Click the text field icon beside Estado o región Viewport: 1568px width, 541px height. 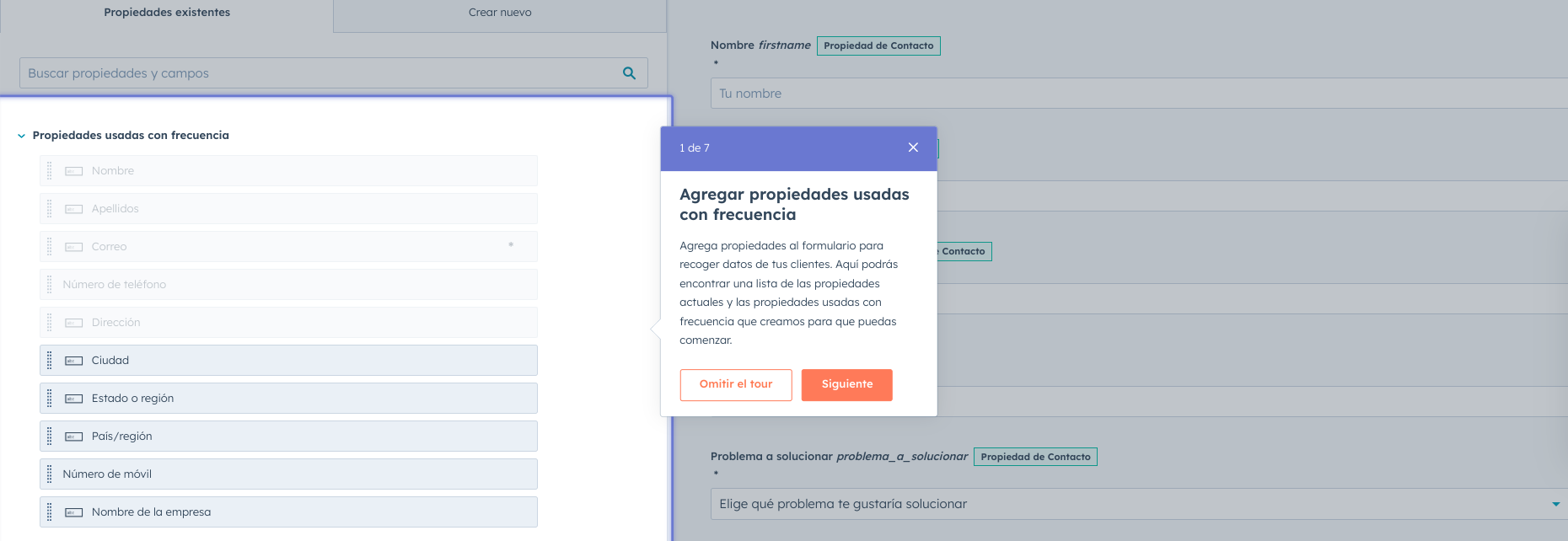74,399
